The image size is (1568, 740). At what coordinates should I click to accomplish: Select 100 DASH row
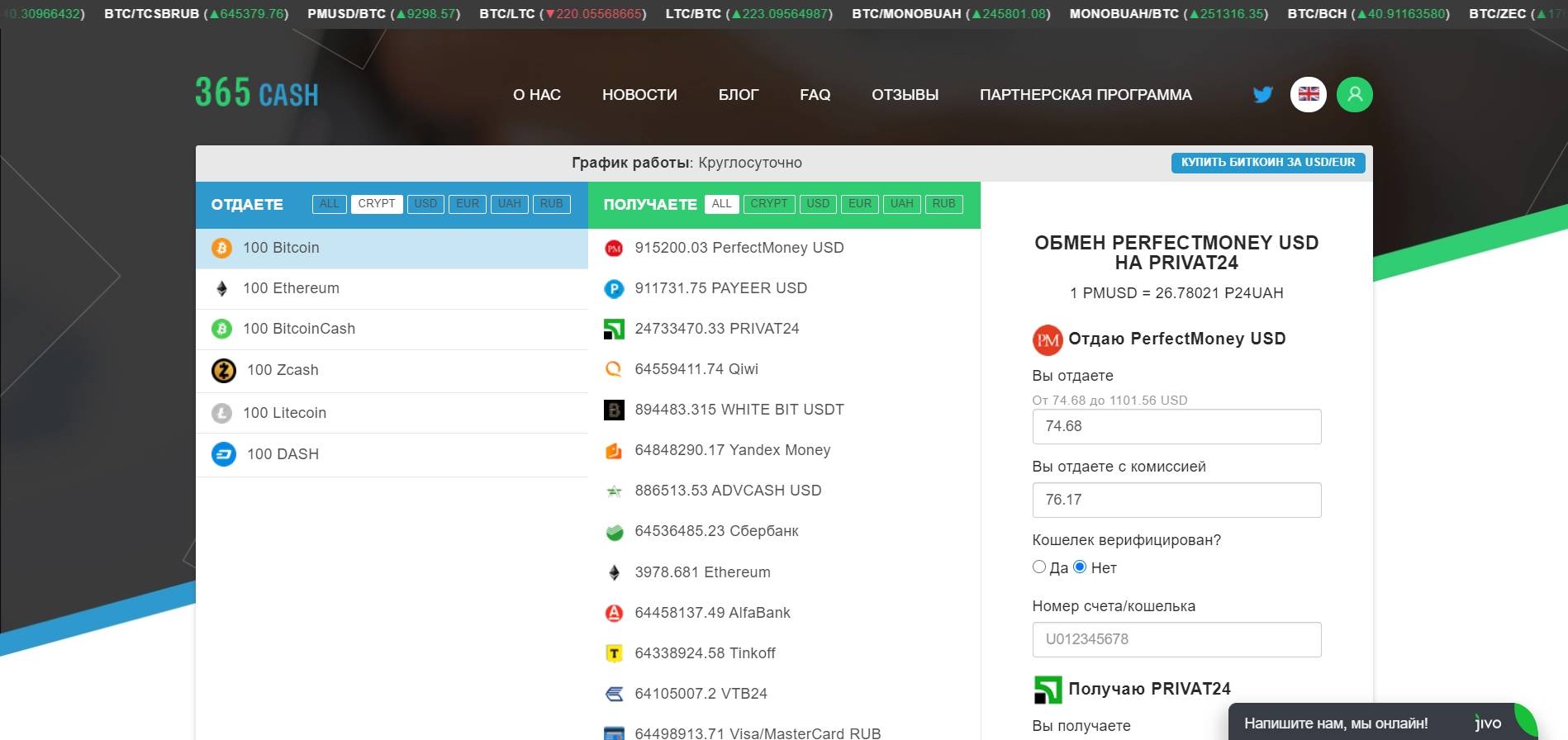point(392,454)
